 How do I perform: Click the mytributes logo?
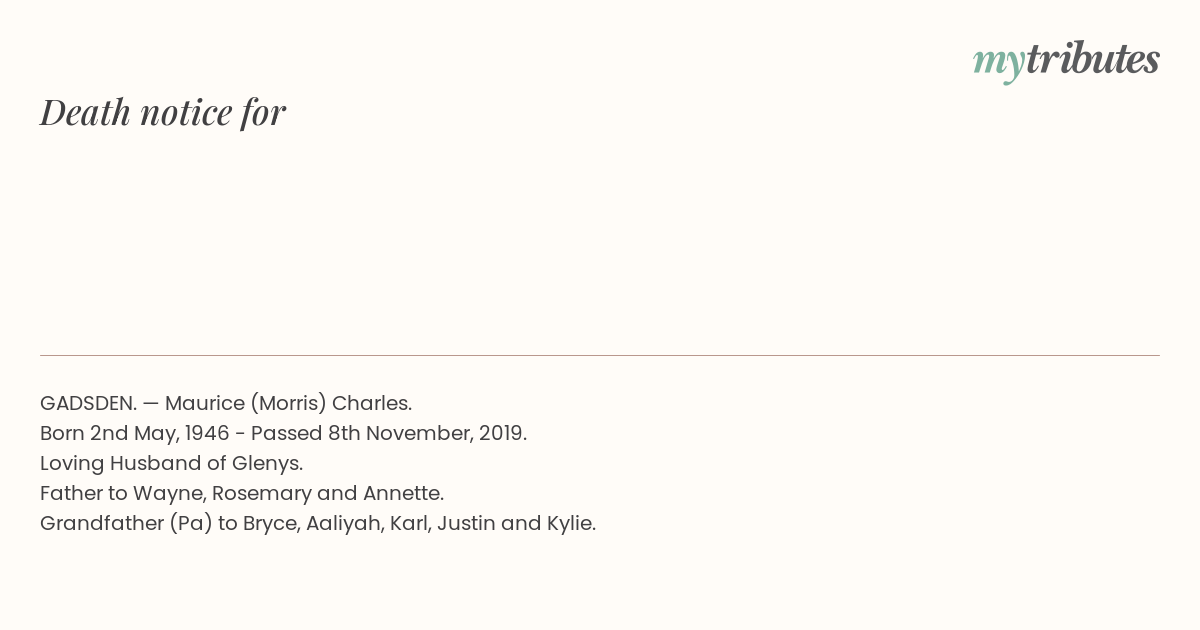tap(1066, 61)
